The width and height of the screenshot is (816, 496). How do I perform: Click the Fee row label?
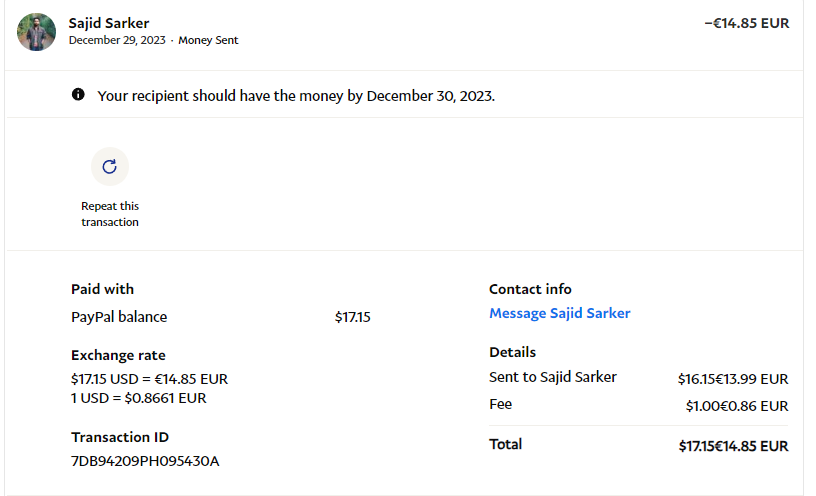(x=500, y=404)
